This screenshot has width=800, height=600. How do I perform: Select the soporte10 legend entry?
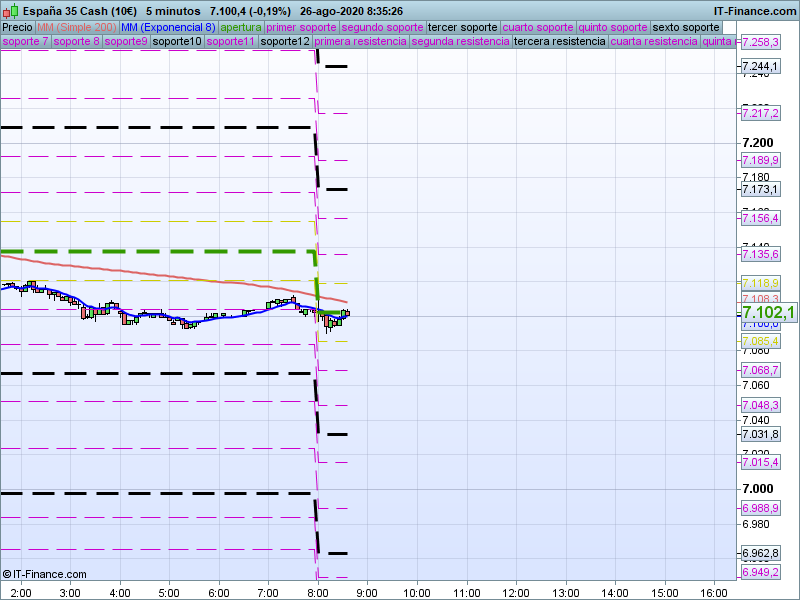coord(178,42)
